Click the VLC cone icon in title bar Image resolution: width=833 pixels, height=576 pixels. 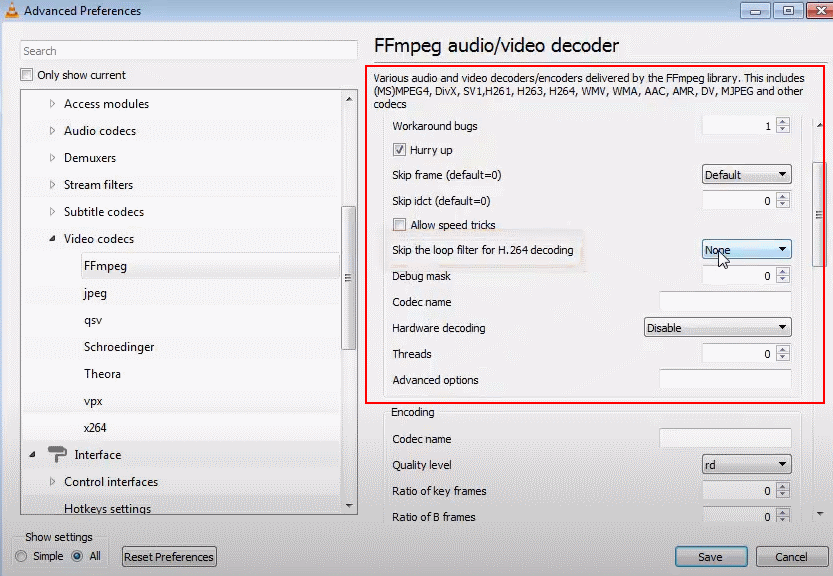click(x=12, y=11)
